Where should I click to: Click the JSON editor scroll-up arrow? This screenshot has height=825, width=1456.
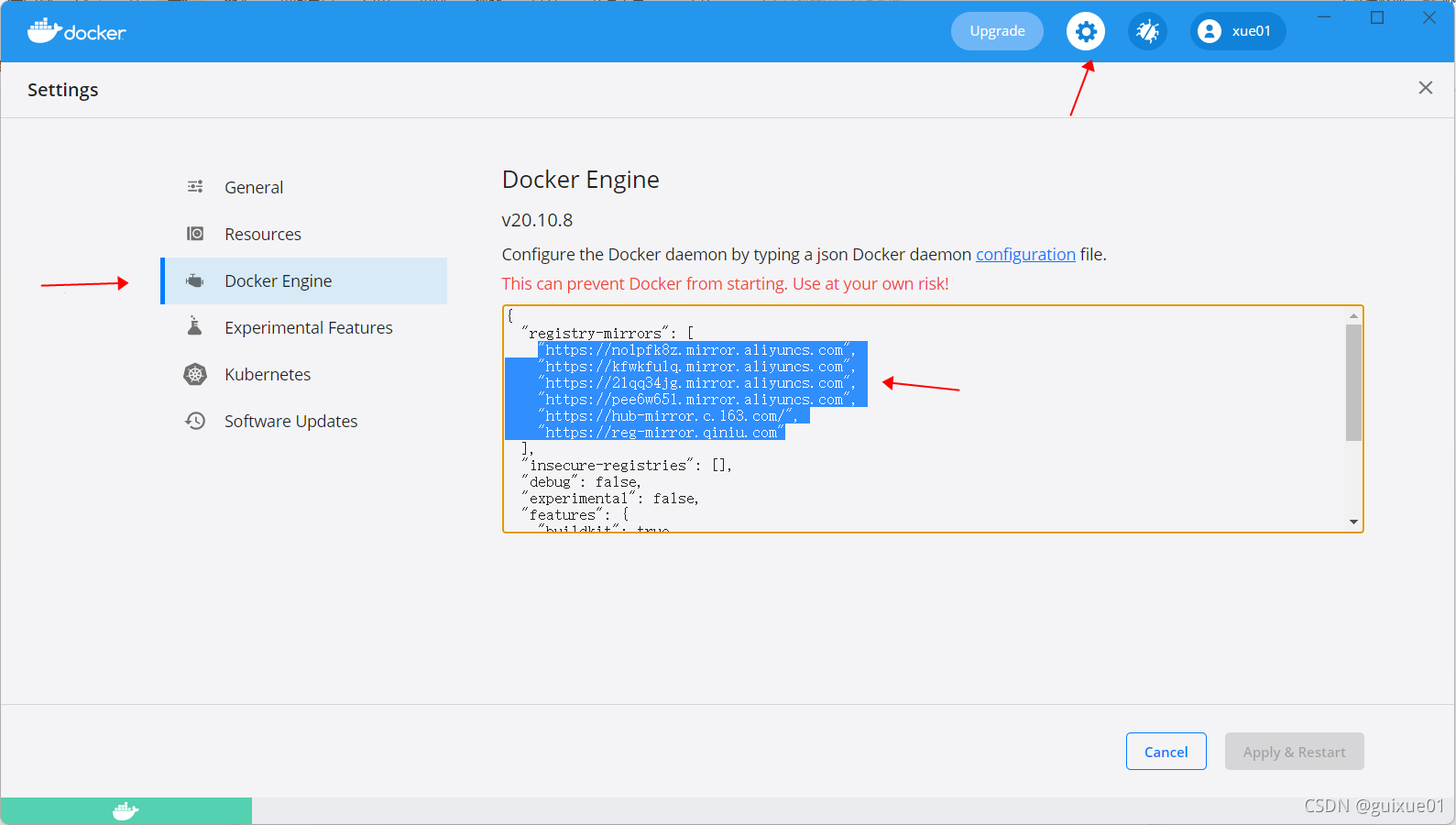1353,315
